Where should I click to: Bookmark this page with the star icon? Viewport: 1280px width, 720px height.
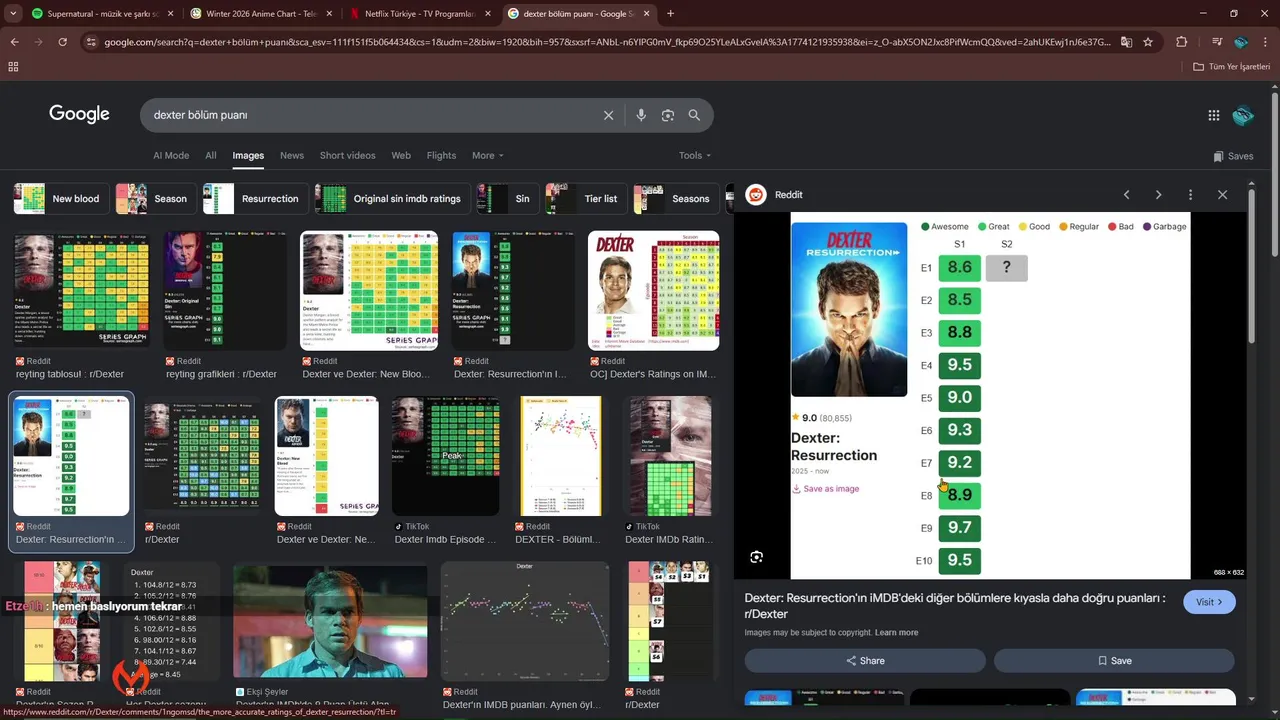click(1148, 42)
